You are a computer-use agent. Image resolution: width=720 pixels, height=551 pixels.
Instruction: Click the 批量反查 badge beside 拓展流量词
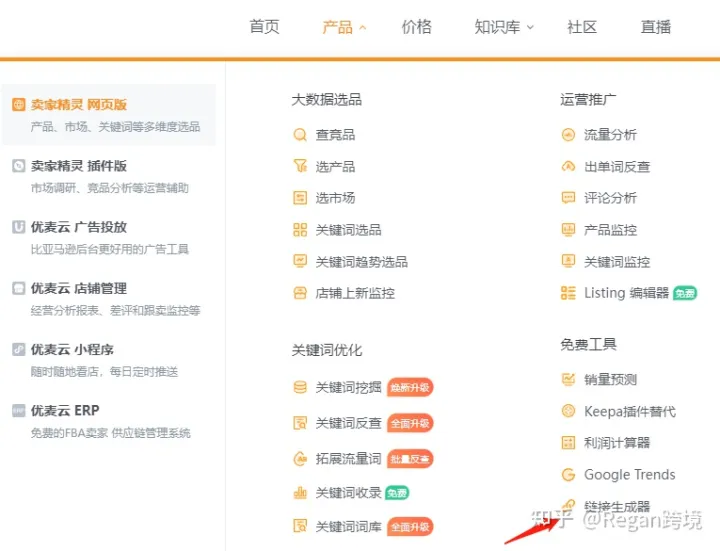pos(410,459)
